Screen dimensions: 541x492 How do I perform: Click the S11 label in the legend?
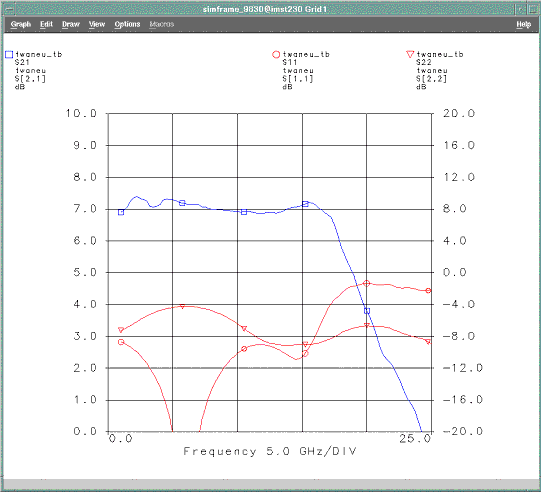[289, 62]
